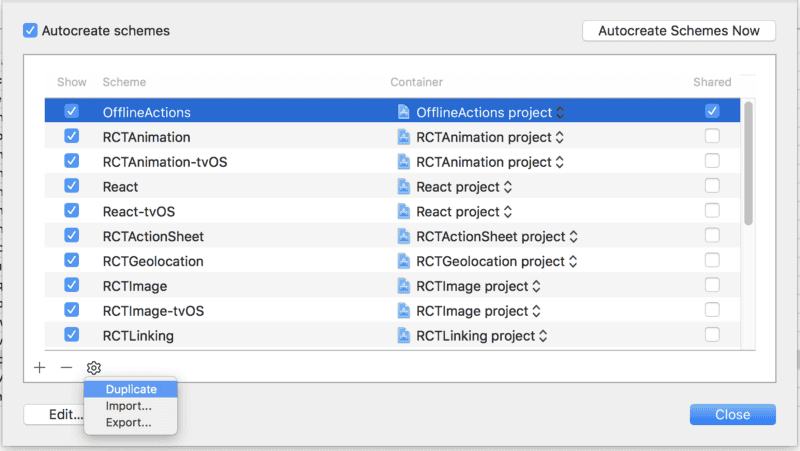Enable Shared for RCTImage scheme
Image resolution: width=800 pixels, height=451 pixels.
tap(712, 285)
